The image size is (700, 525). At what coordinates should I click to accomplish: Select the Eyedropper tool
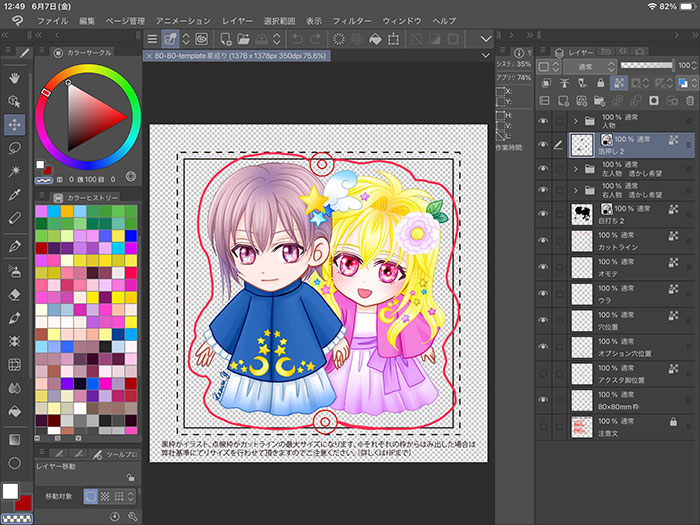15,194
